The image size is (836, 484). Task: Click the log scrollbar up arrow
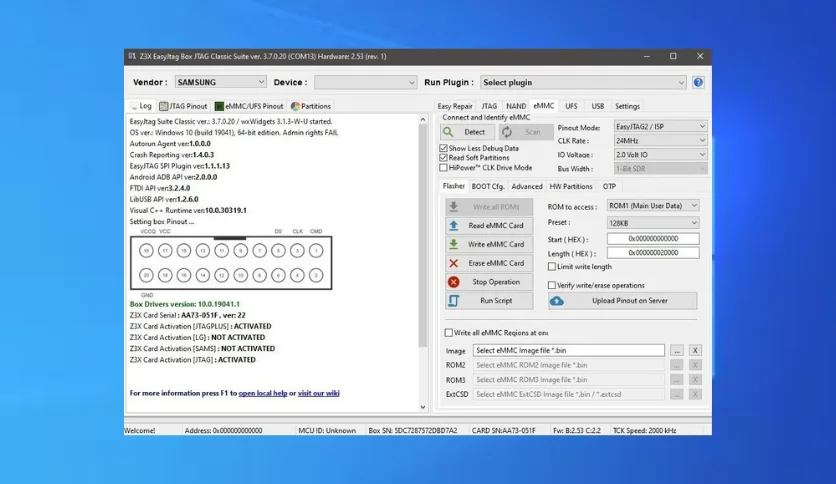pyautogui.click(x=423, y=119)
